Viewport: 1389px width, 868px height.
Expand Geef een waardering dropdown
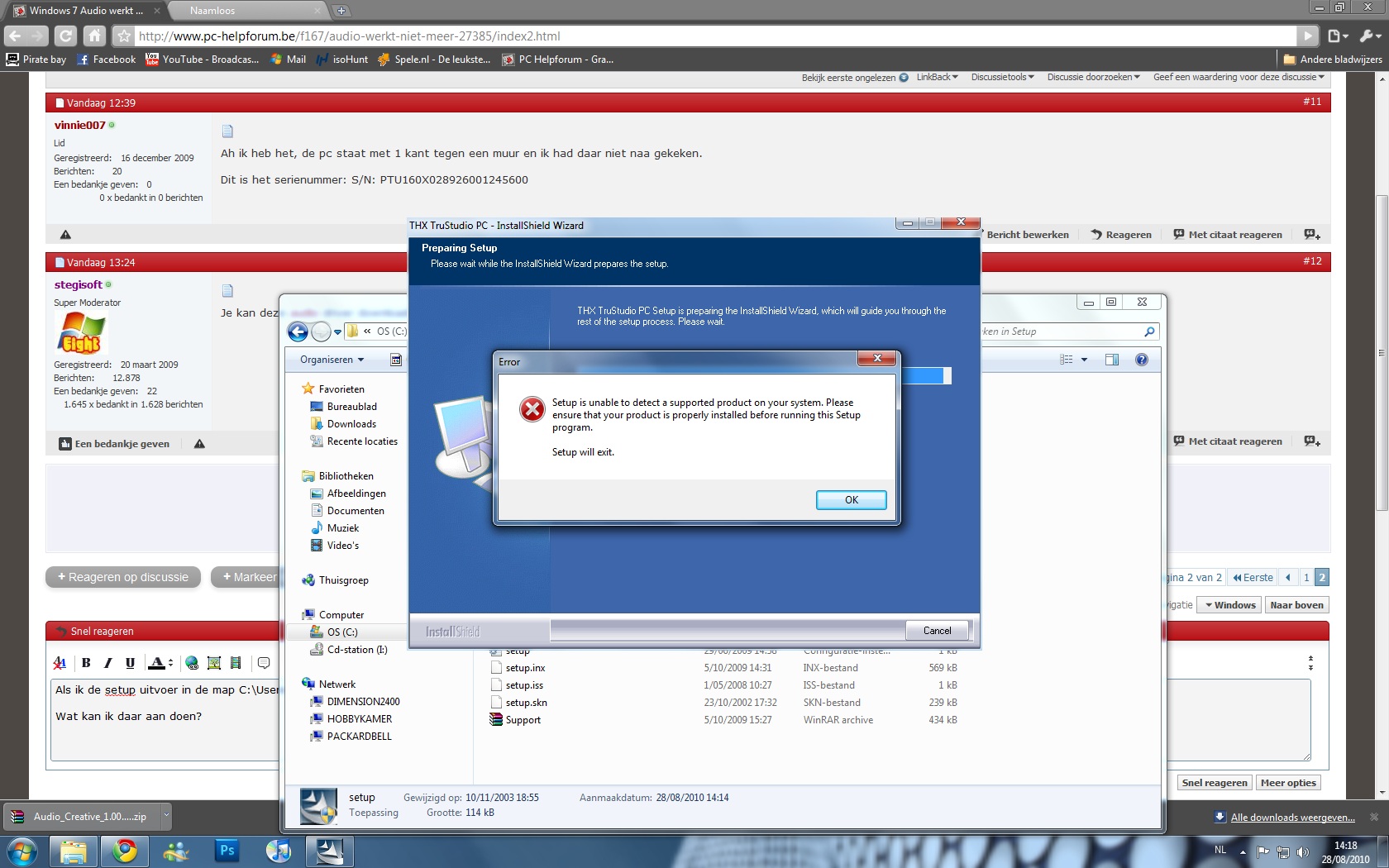[1239, 77]
